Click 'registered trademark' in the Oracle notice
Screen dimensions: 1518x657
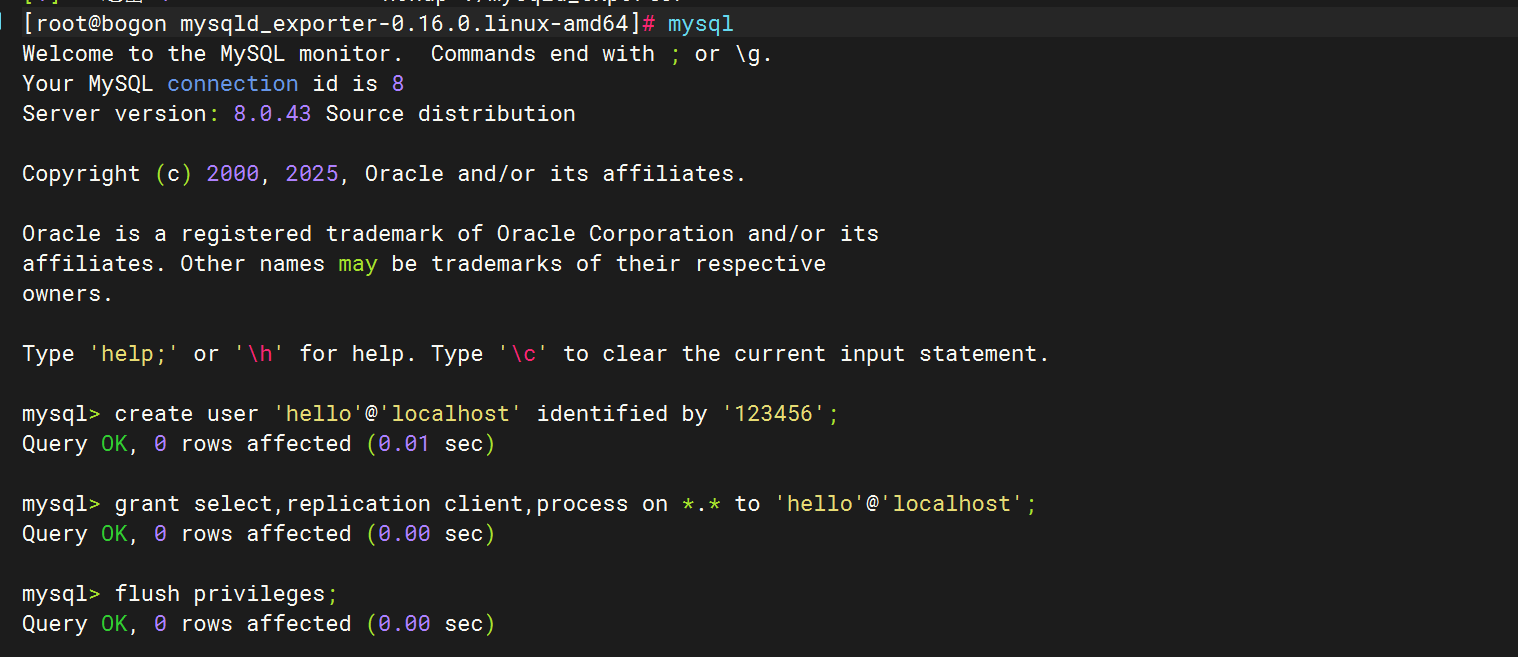[x=312, y=234]
